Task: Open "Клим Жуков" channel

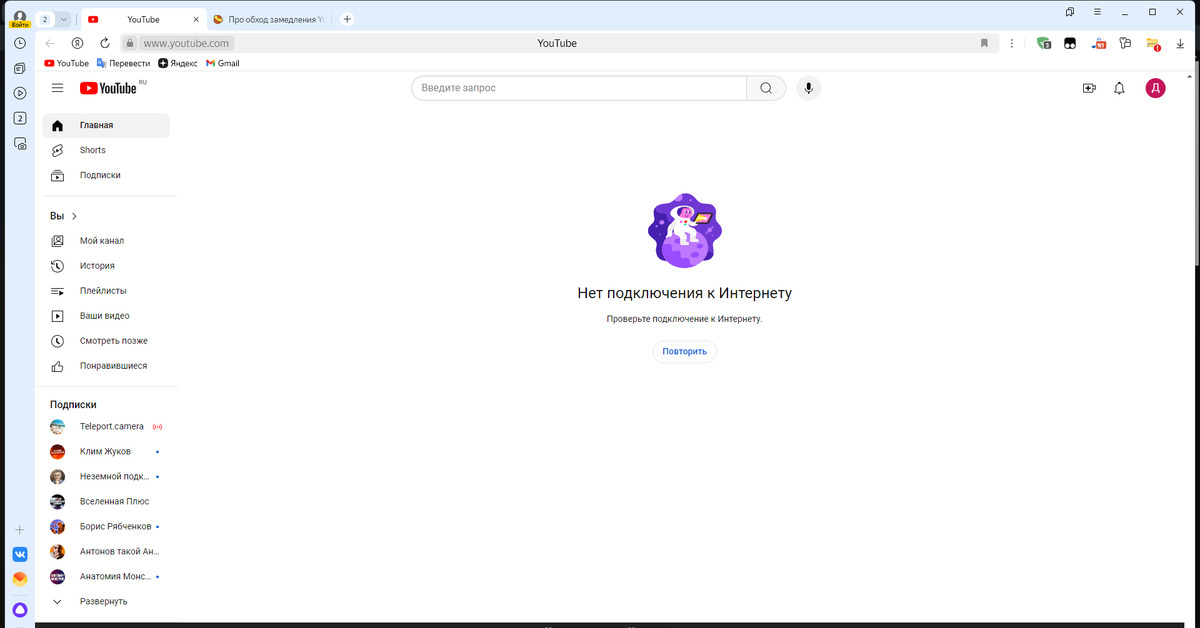Action: point(106,451)
